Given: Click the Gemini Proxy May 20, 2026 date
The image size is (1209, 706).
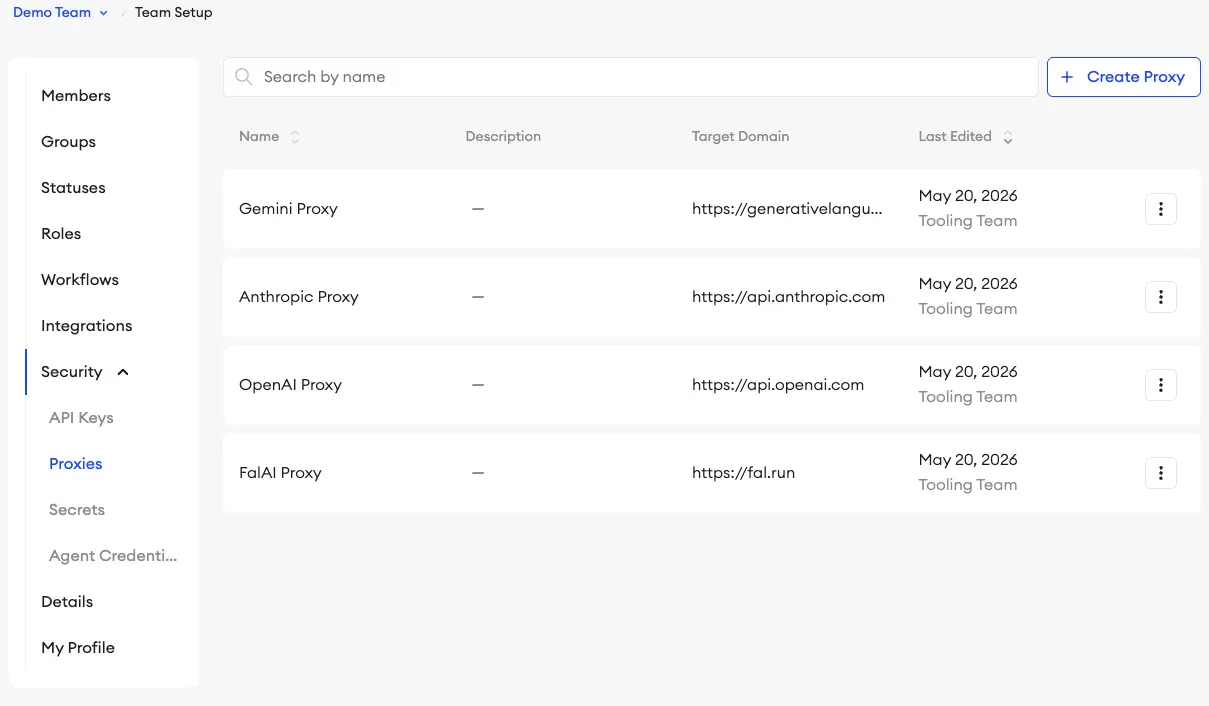Looking at the screenshot, I should (968, 196).
